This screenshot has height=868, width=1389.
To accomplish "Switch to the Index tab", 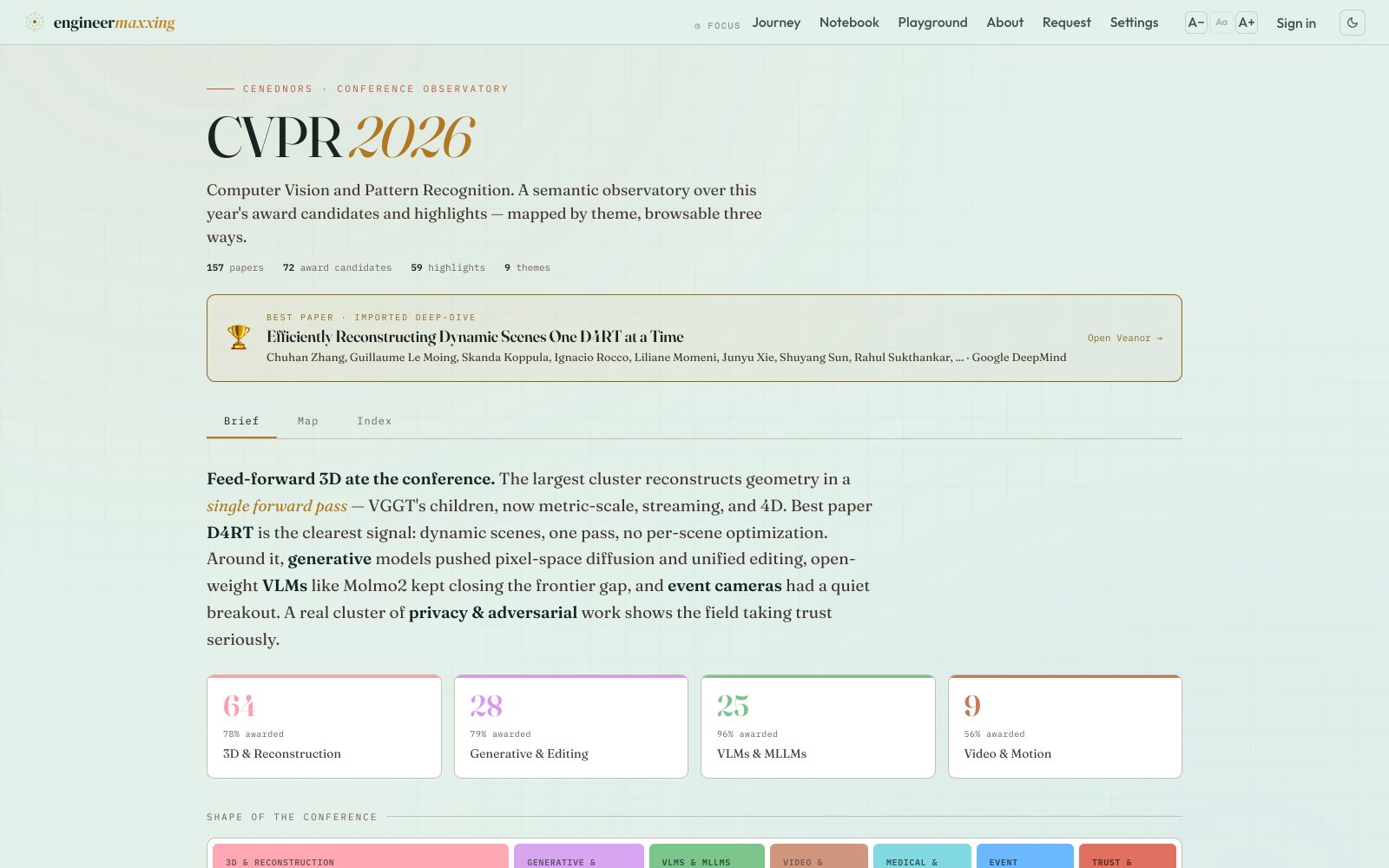I will [x=374, y=421].
